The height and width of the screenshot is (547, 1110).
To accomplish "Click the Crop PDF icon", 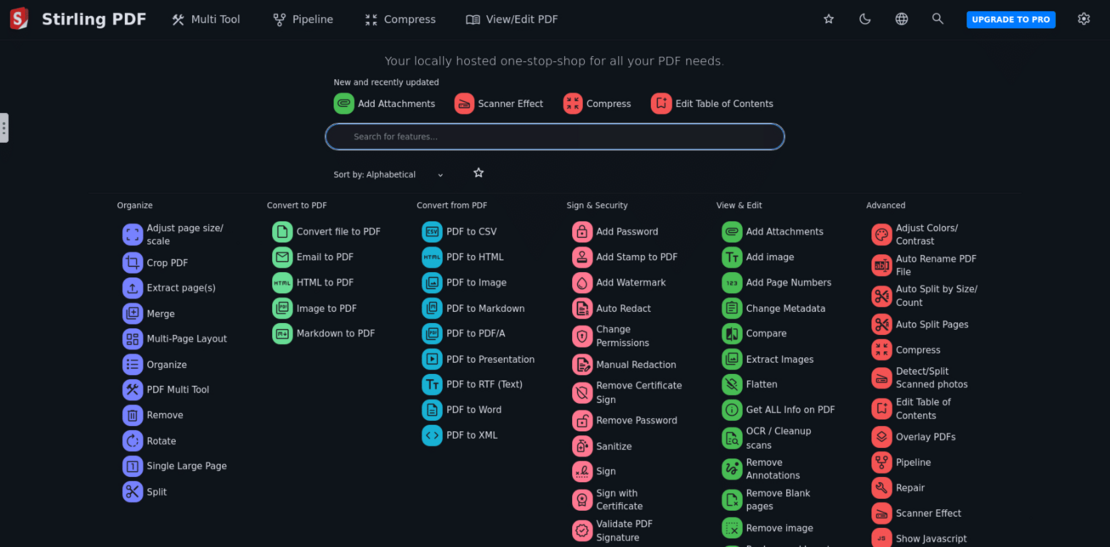I will click(132, 263).
